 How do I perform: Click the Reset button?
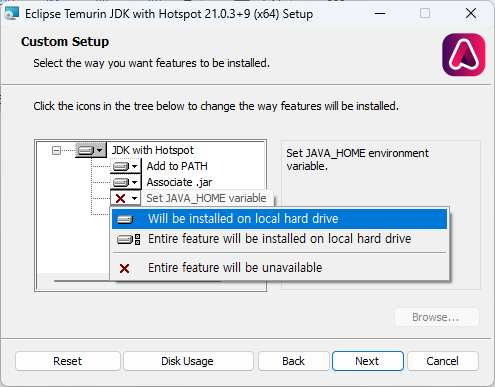68,361
